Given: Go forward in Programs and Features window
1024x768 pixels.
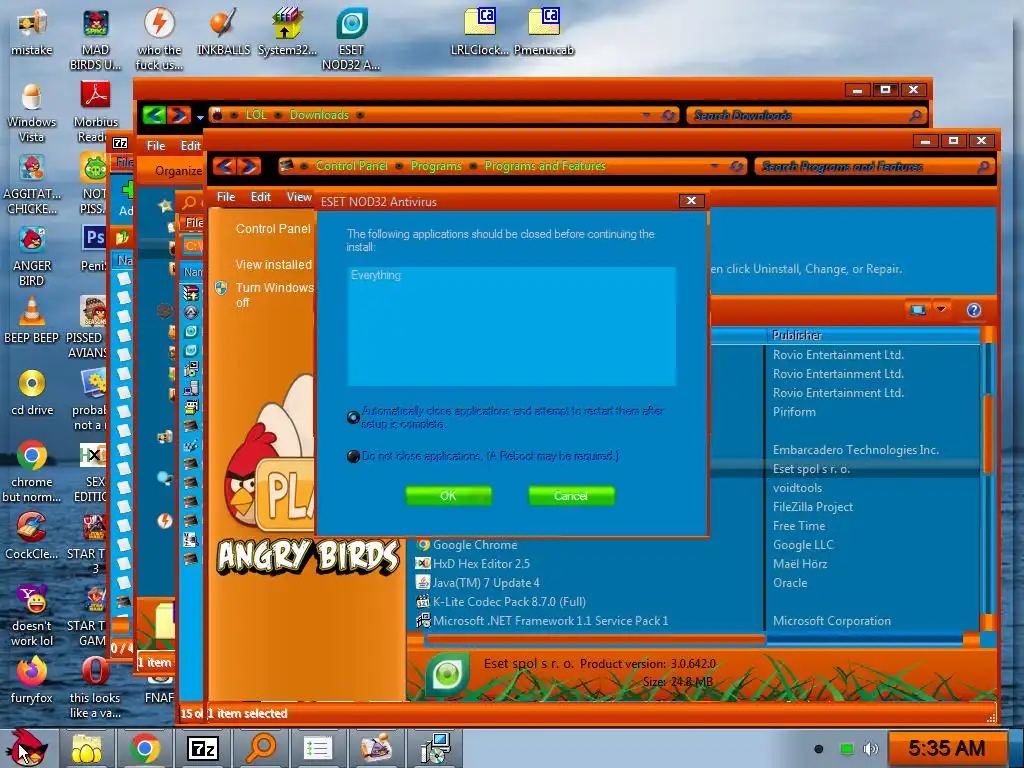Looking at the screenshot, I should click(x=249, y=167).
